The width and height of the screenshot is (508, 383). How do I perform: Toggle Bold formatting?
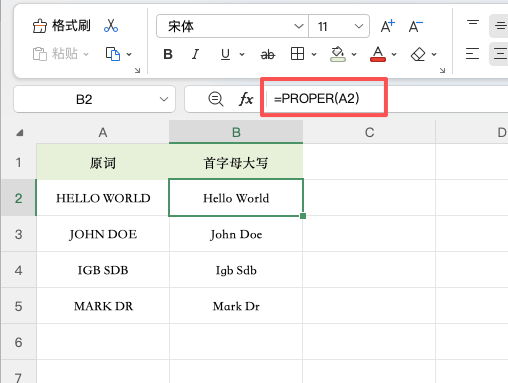click(168, 54)
